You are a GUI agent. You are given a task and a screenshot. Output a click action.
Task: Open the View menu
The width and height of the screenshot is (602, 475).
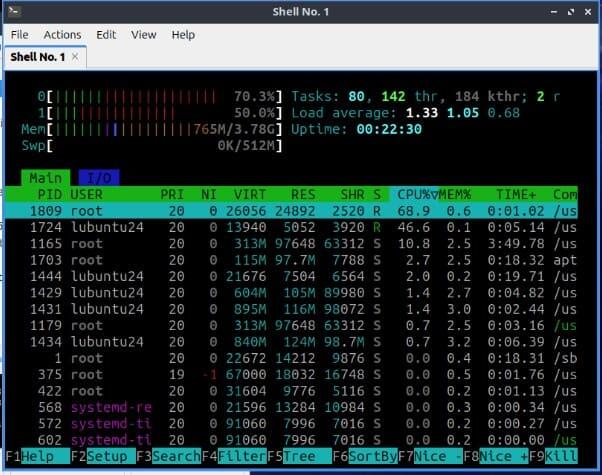(x=144, y=34)
